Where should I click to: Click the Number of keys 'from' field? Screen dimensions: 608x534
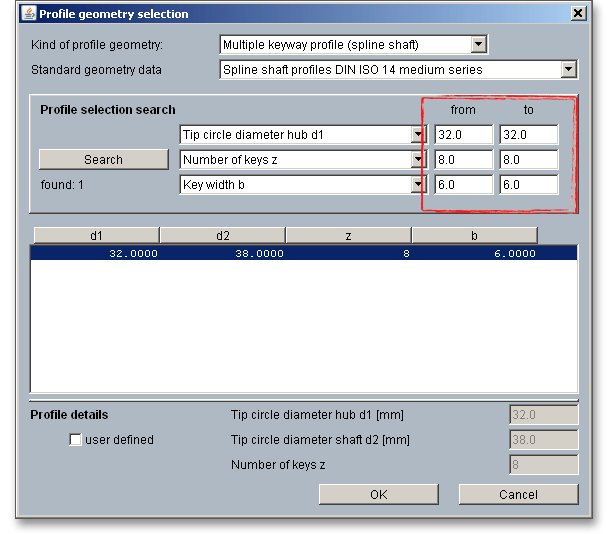pos(463,160)
